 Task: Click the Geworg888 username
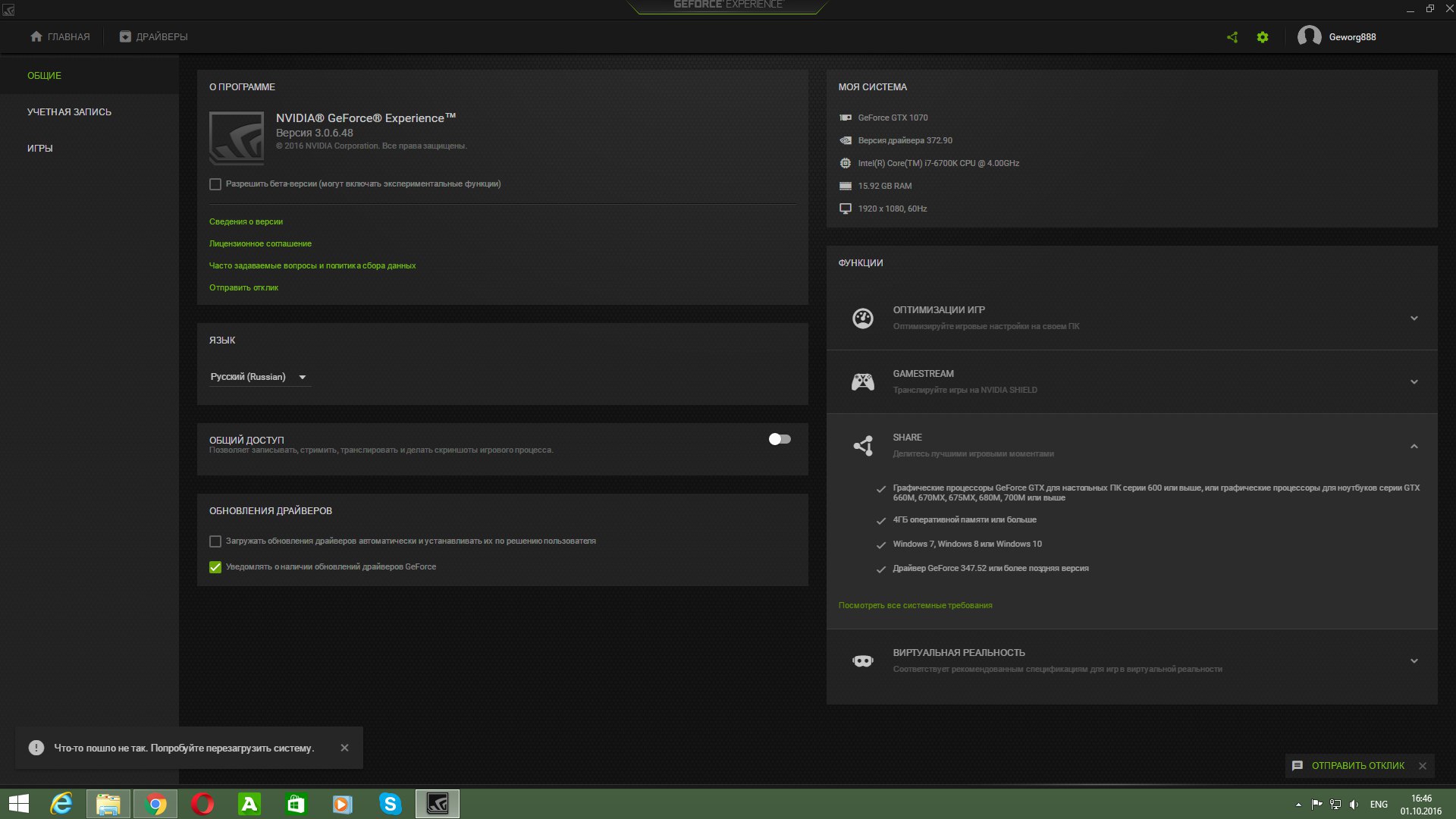[x=1352, y=37]
